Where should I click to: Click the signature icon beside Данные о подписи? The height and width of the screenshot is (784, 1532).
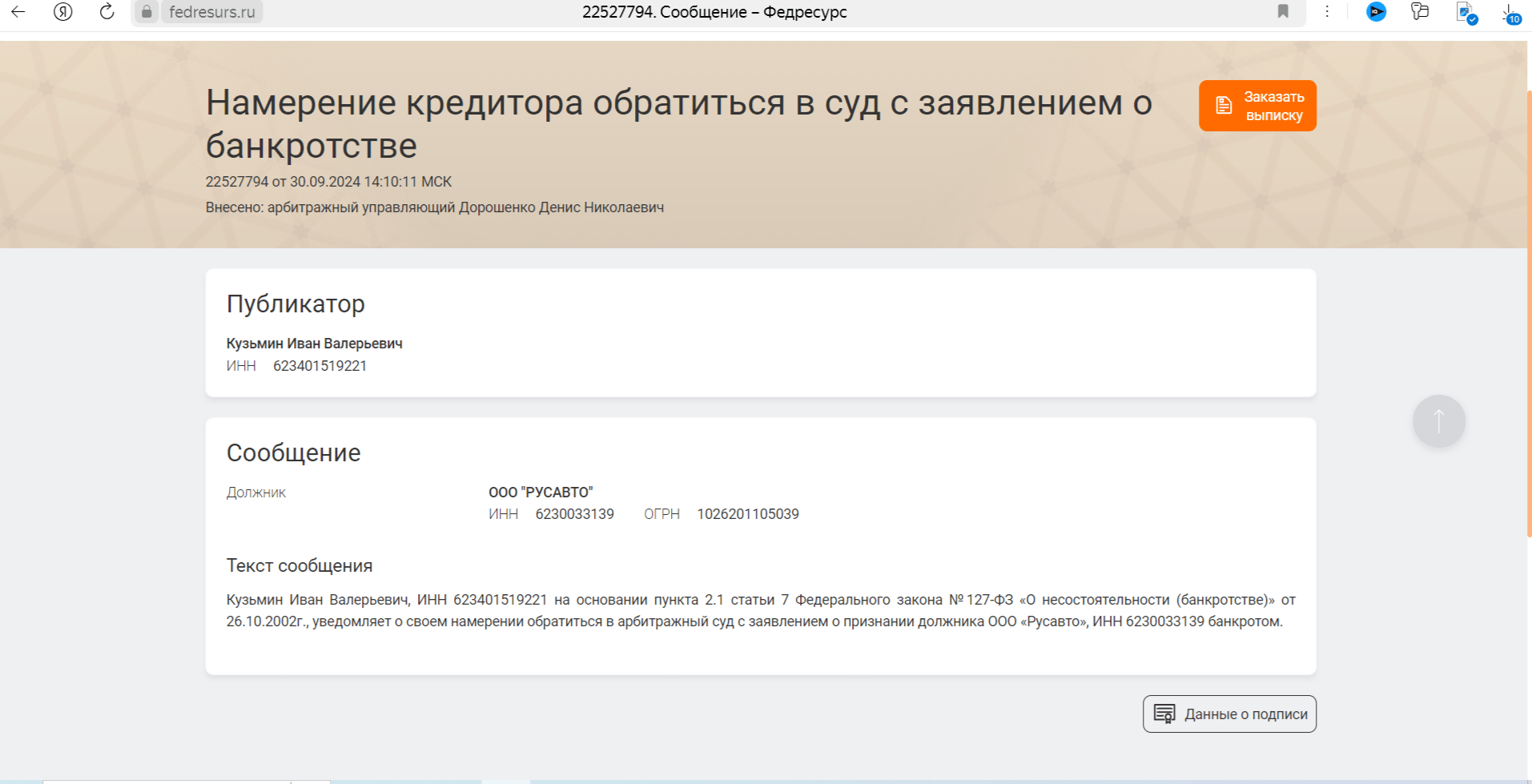click(x=1166, y=713)
